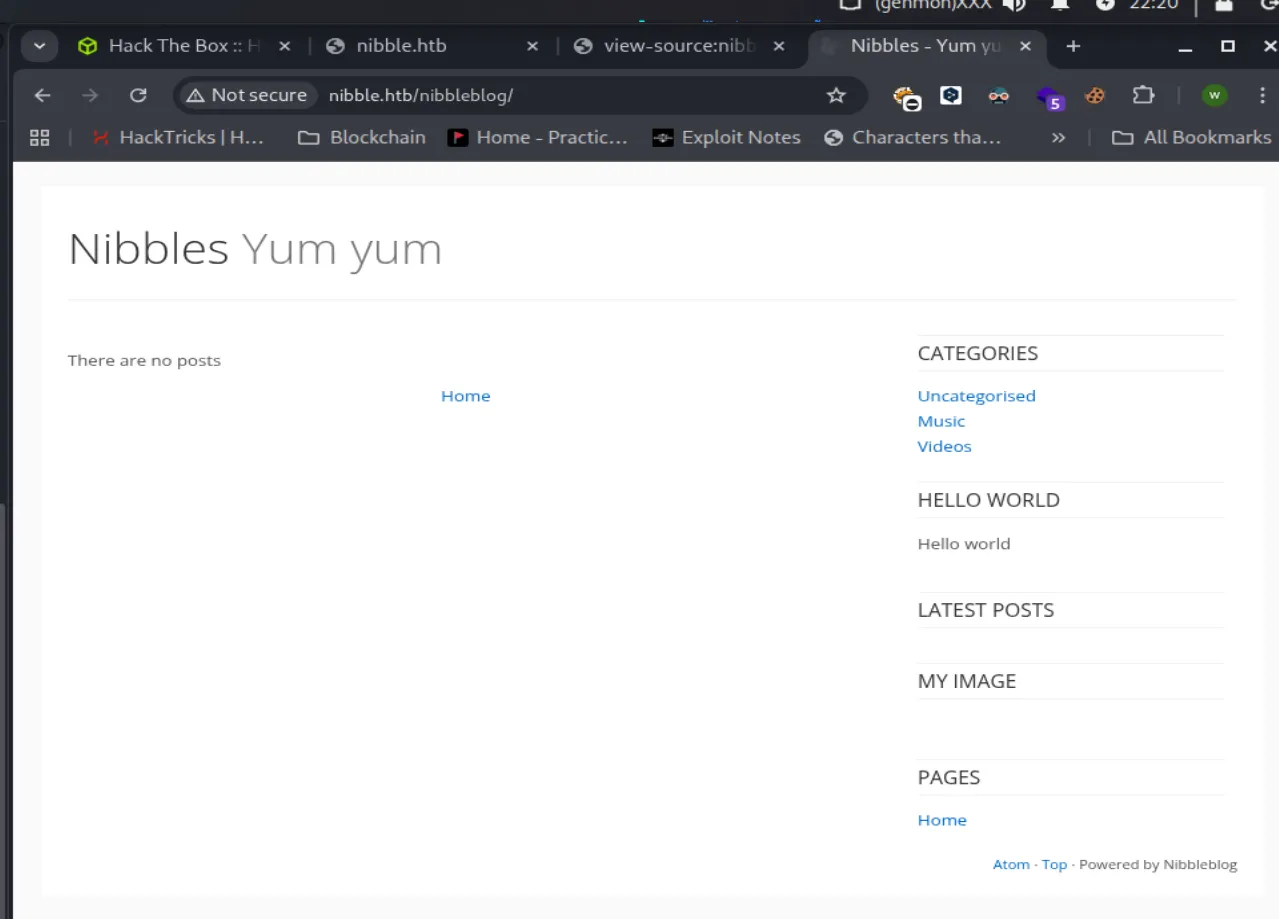Click the Not secure site info chip
The height and width of the screenshot is (919, 1279).
246,96
